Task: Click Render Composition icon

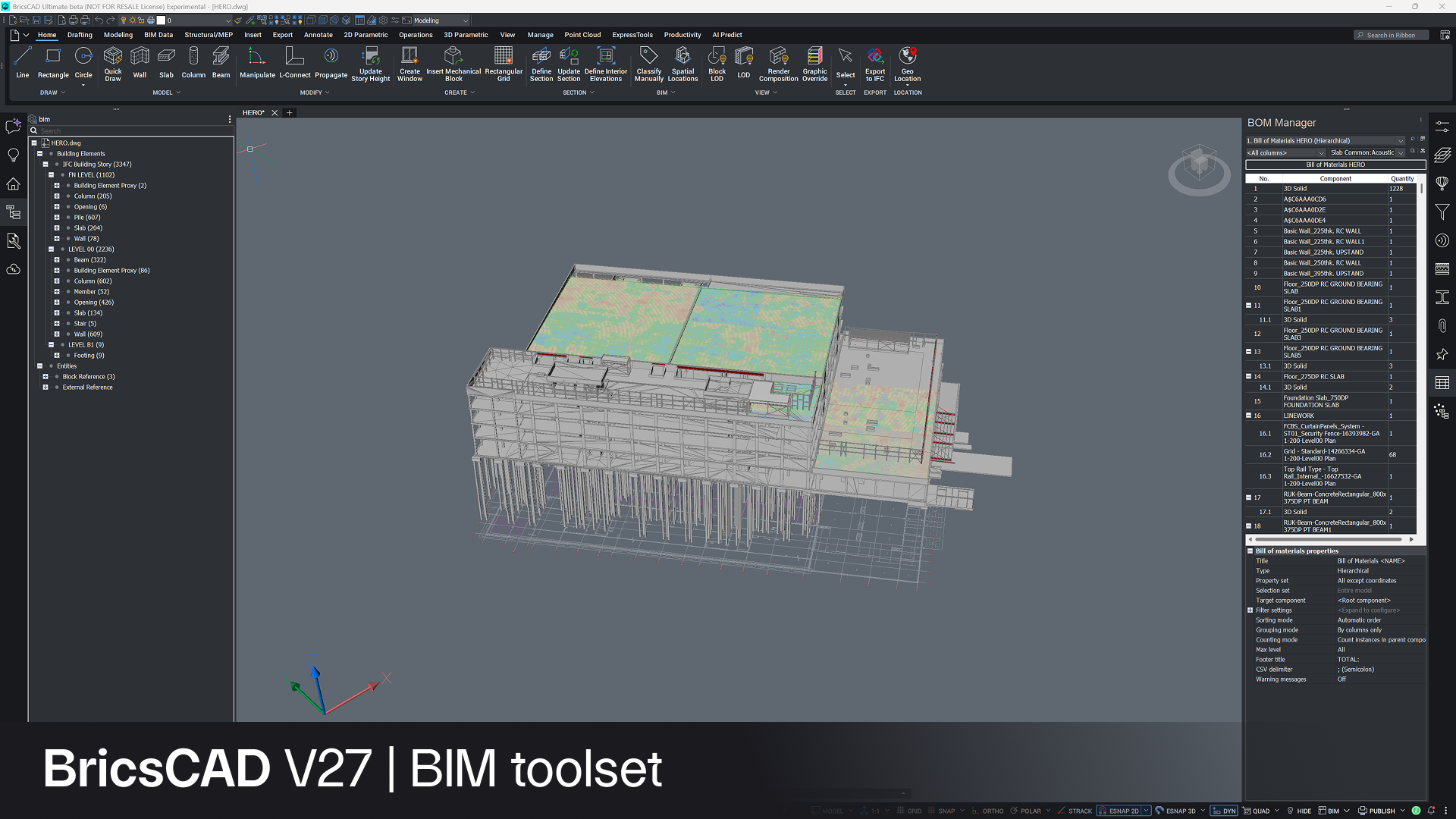Action: pyautogui.click(x=778, y=64)
